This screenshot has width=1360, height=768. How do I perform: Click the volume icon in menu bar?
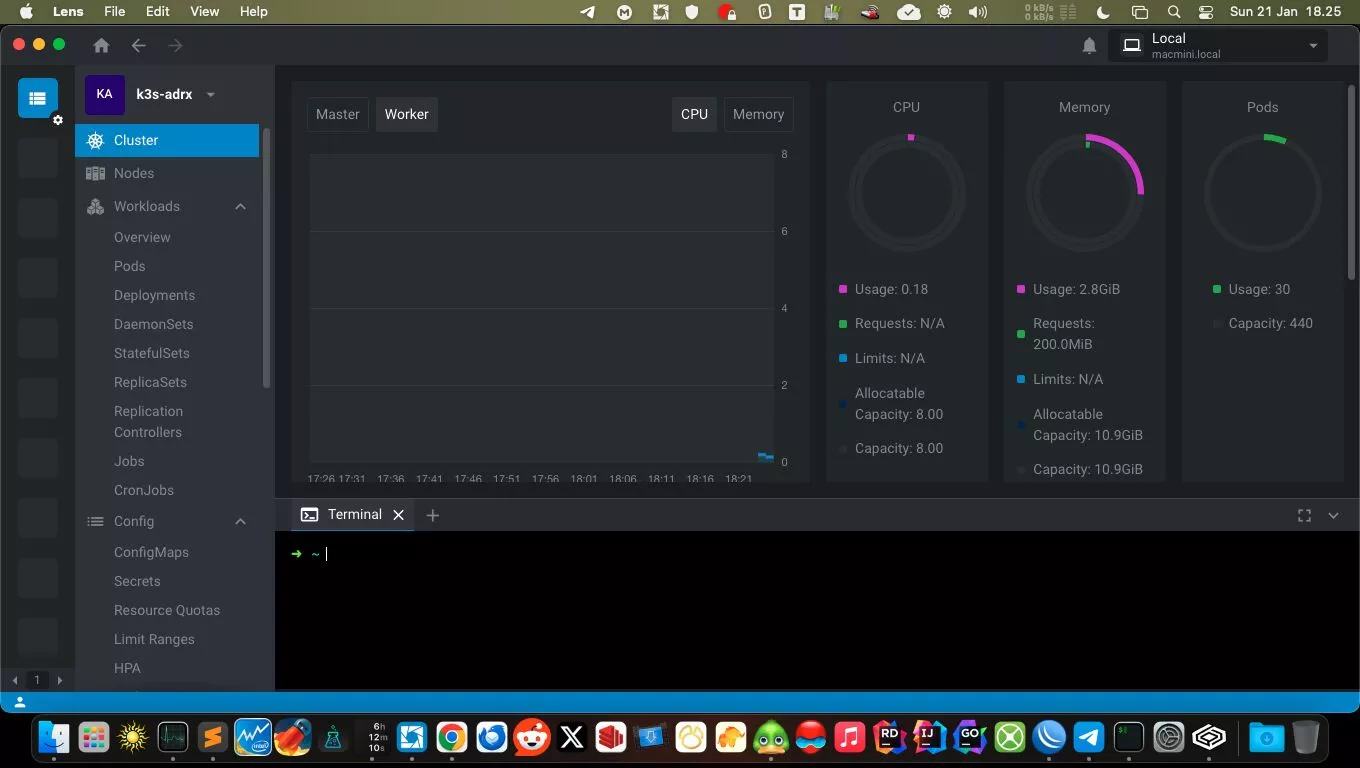tap(978, 12)
